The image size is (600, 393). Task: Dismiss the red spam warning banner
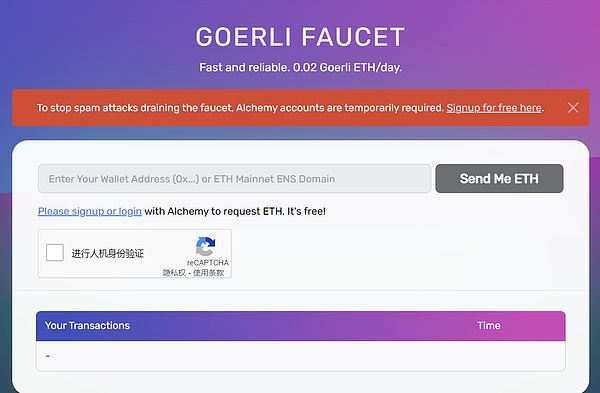tap(573, 108)
